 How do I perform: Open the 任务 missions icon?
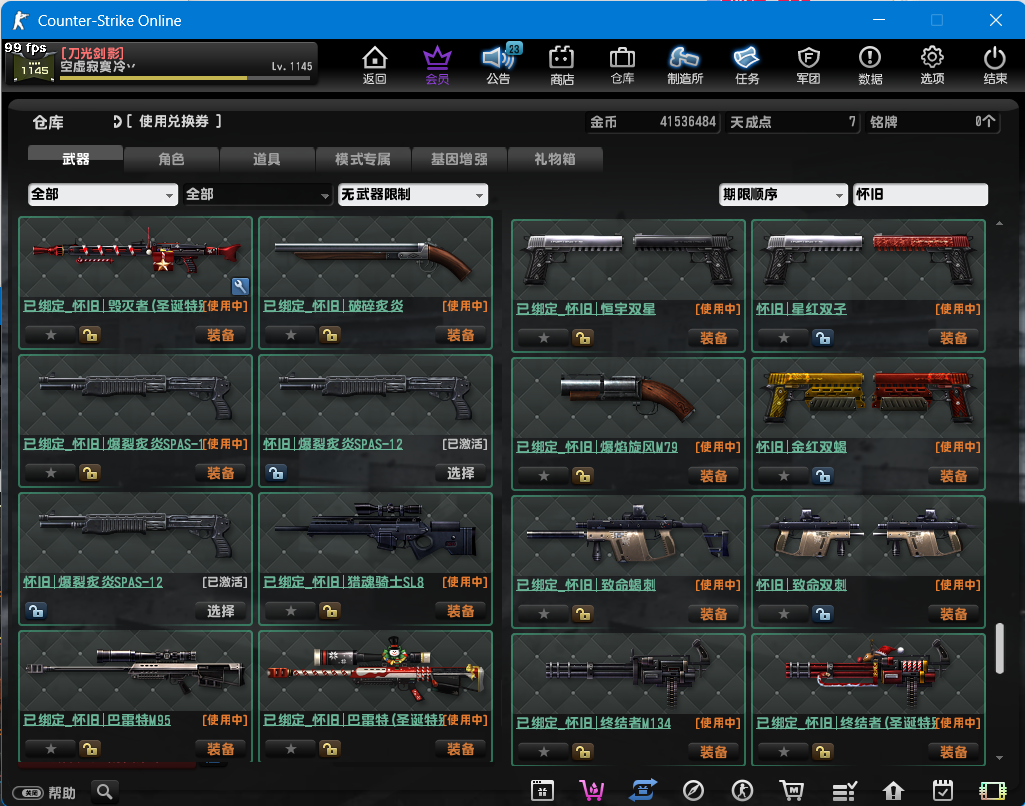click(747, 65)
